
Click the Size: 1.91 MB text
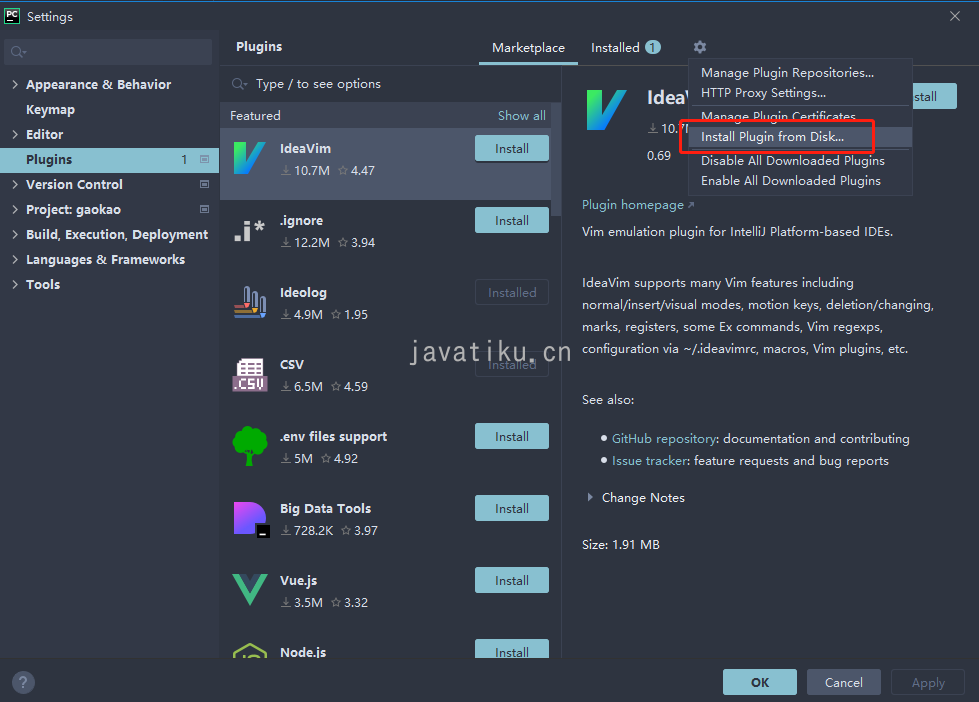621,545
